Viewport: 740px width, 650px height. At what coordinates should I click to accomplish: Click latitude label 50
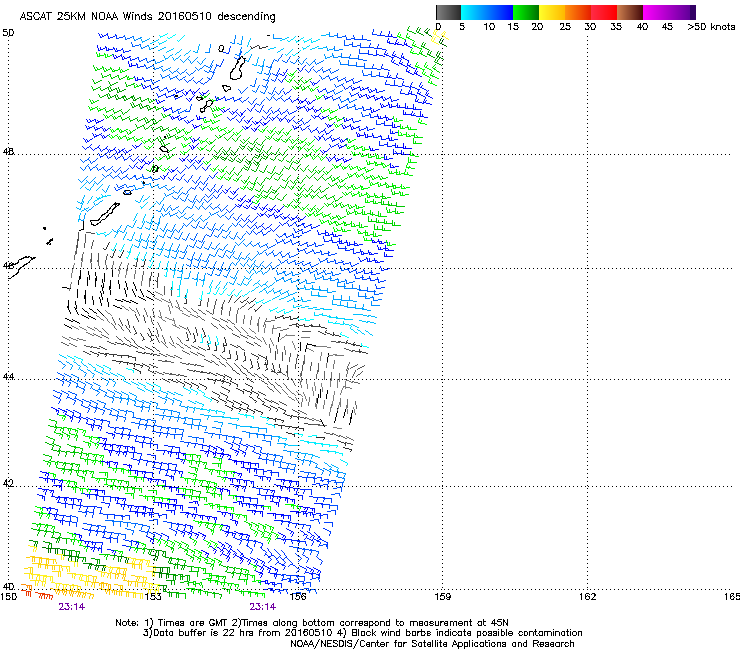click(8, 33)
